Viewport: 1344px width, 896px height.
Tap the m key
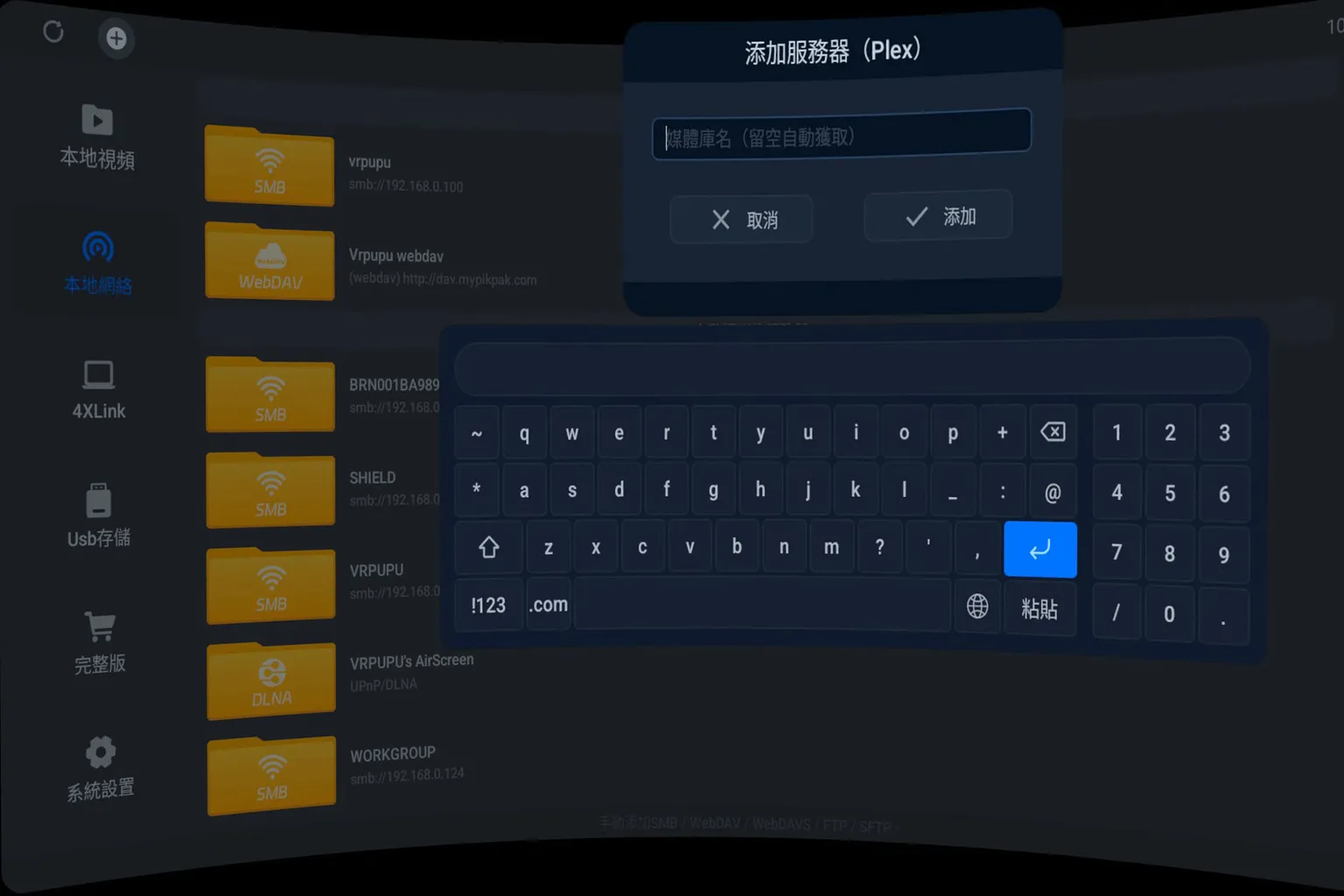831,547
